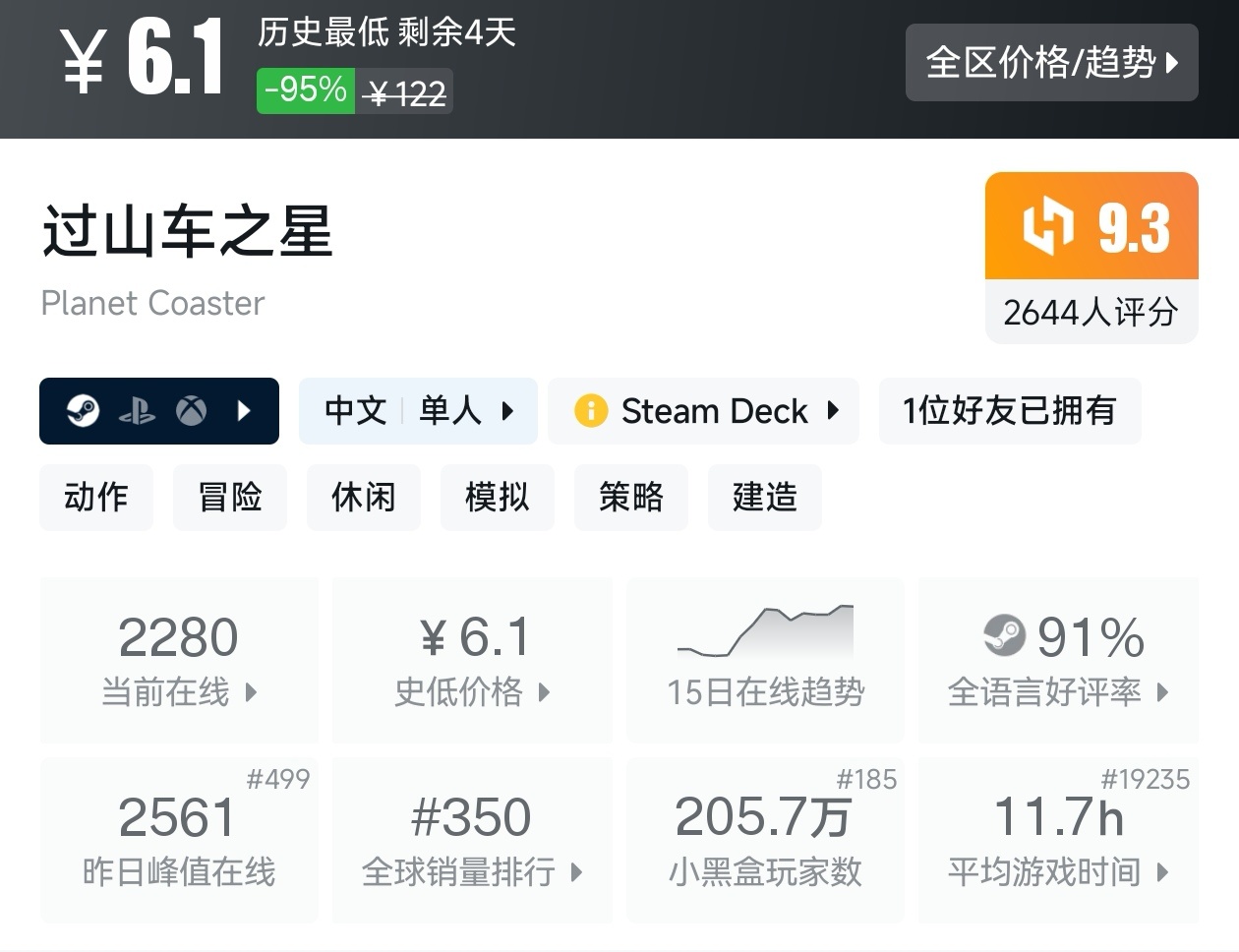Click the yellow Steam Deck info icon
This screenshot has height=952, width=1239.
pyautogui.click(x=591, y=410)
